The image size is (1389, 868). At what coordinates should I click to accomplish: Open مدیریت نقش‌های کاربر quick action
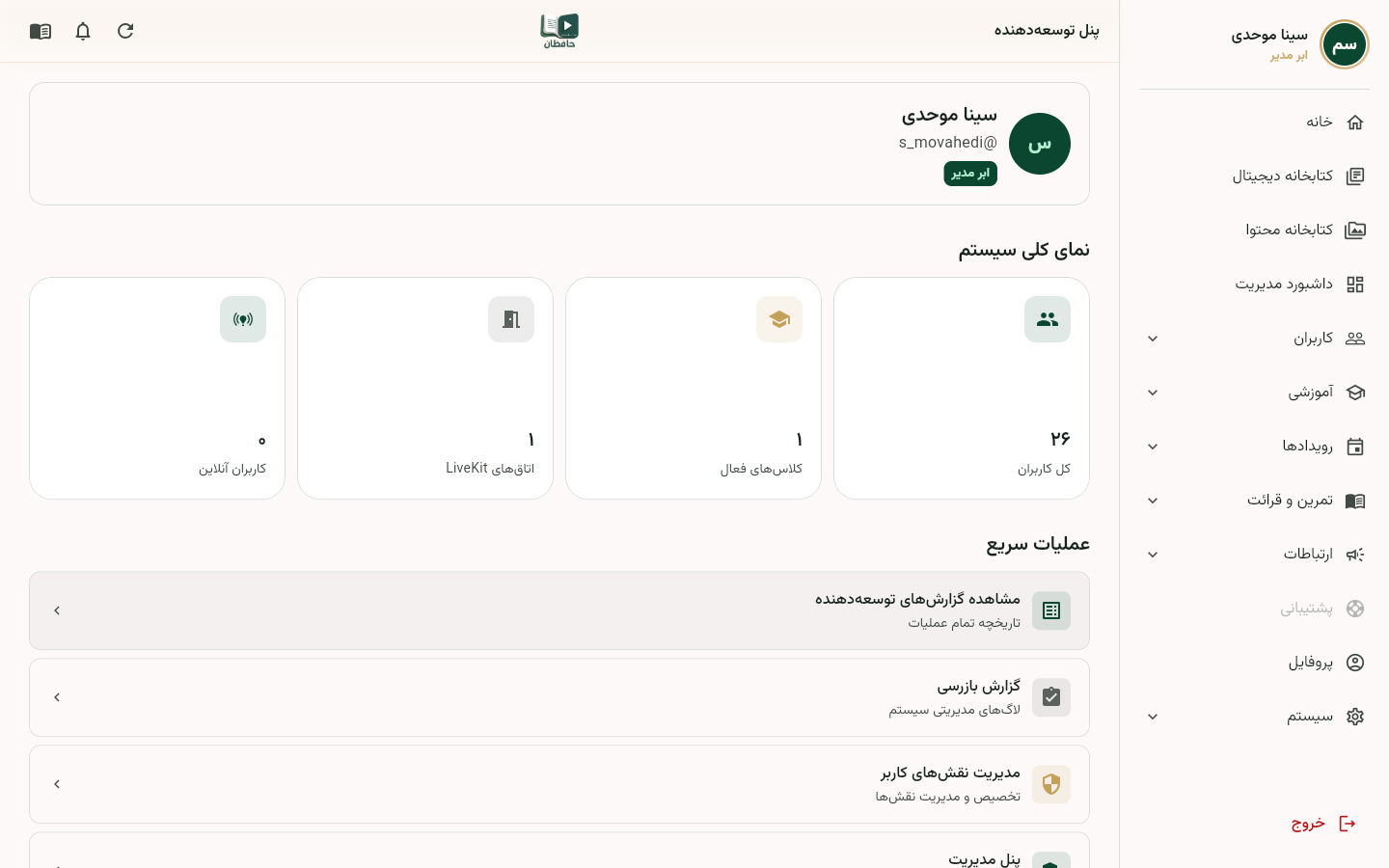pyautogui.click(x=559, y=784)
